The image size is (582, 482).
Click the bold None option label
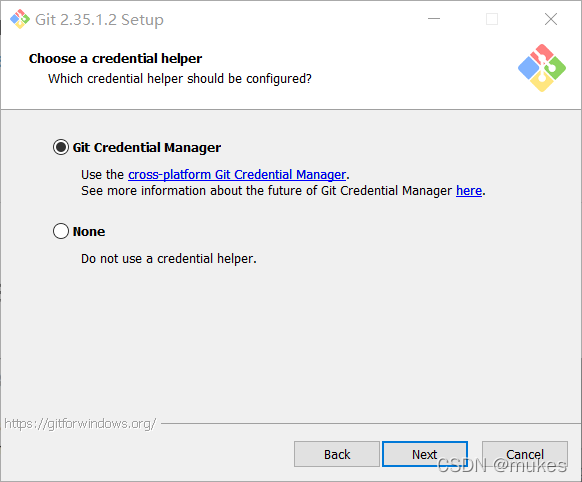89,232
